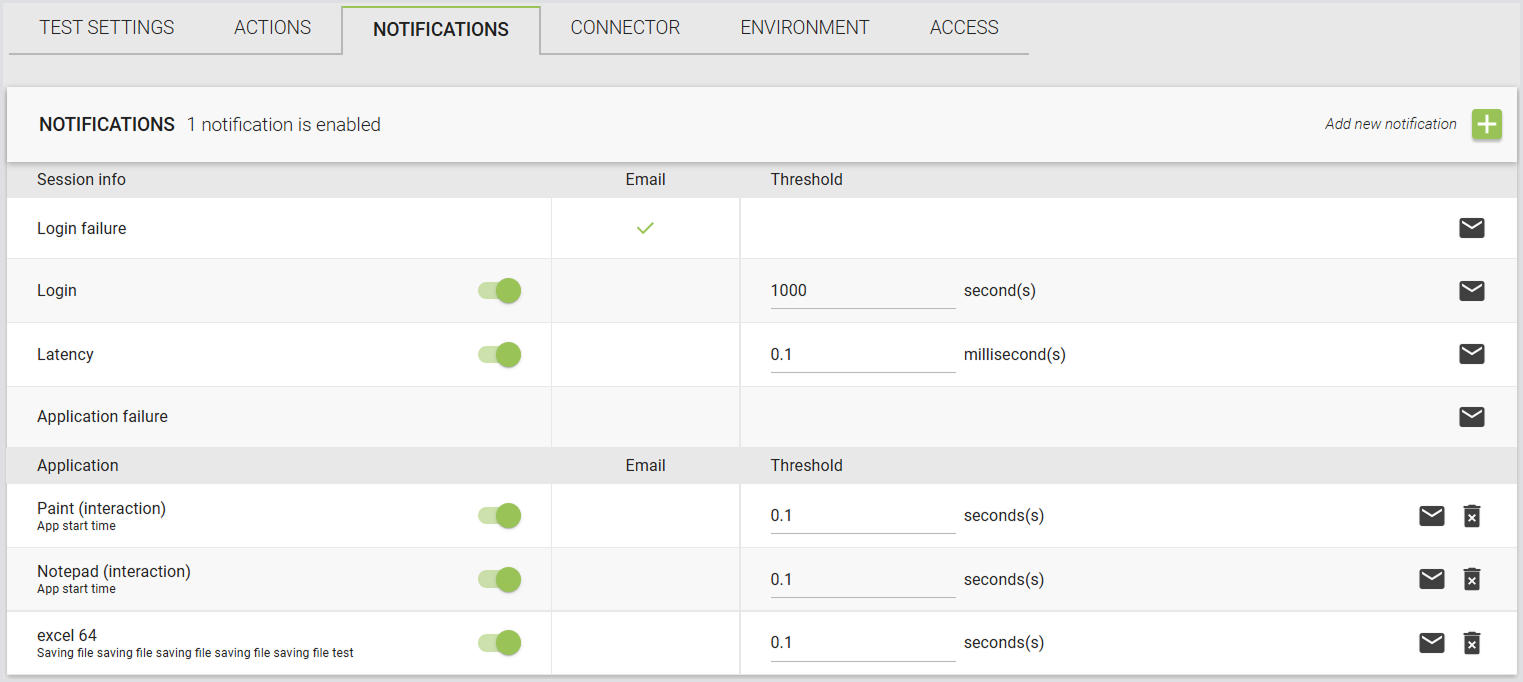1523x682 pixels.
Task: Delete the Notepad (interaction) notification
Action: point(1472,579)
